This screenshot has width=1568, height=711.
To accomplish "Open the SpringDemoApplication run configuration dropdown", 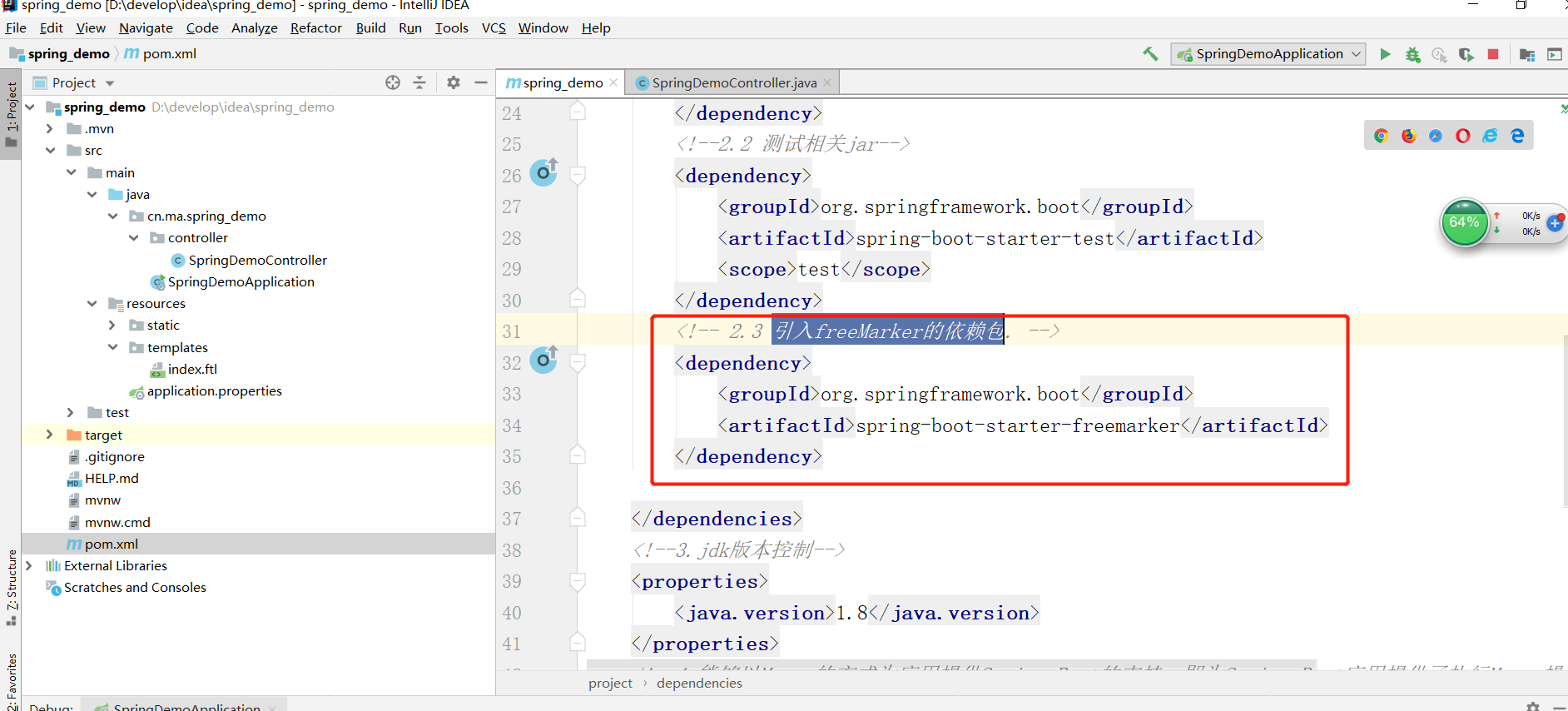I will coord(1268,54).
